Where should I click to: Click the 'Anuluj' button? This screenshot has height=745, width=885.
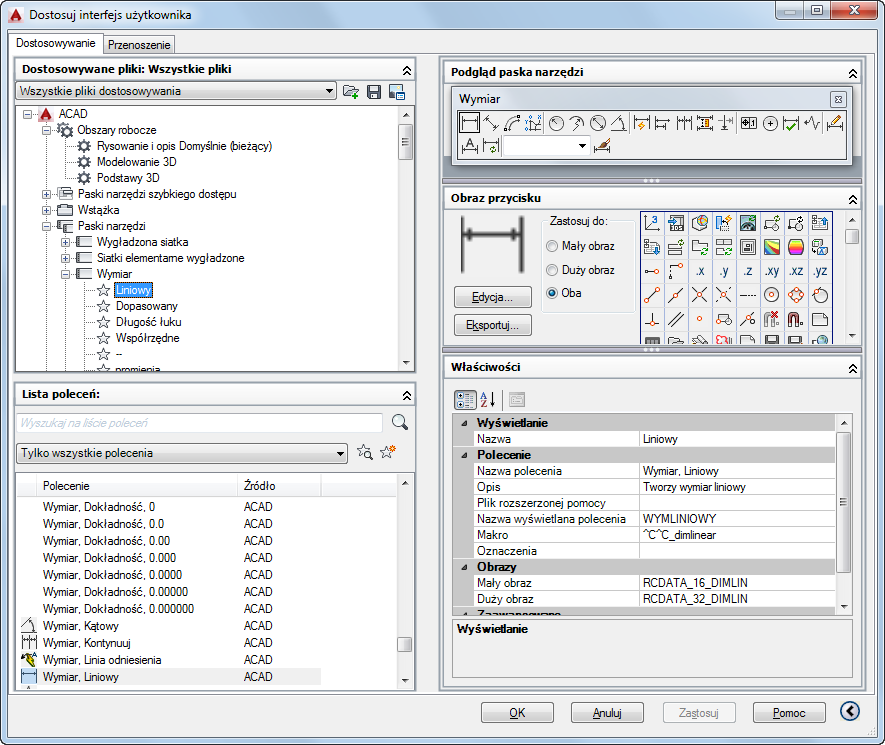pos(607,713)
